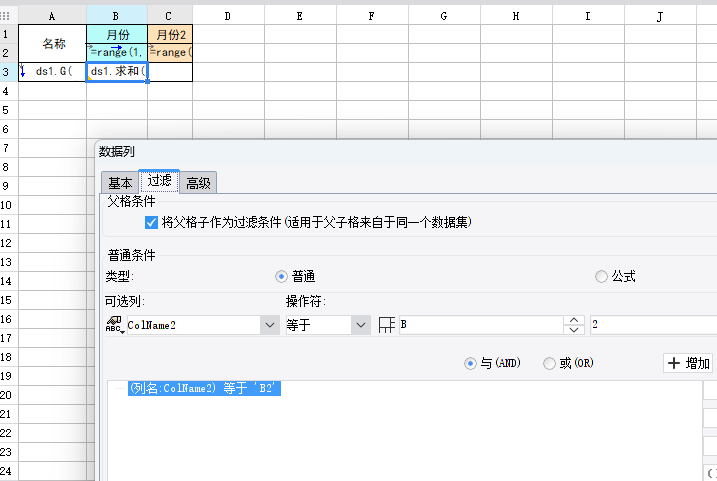Viewport: 717px width, 481px height.
Task: Click the cell selector icon beside B field
Action: point(386,325)
